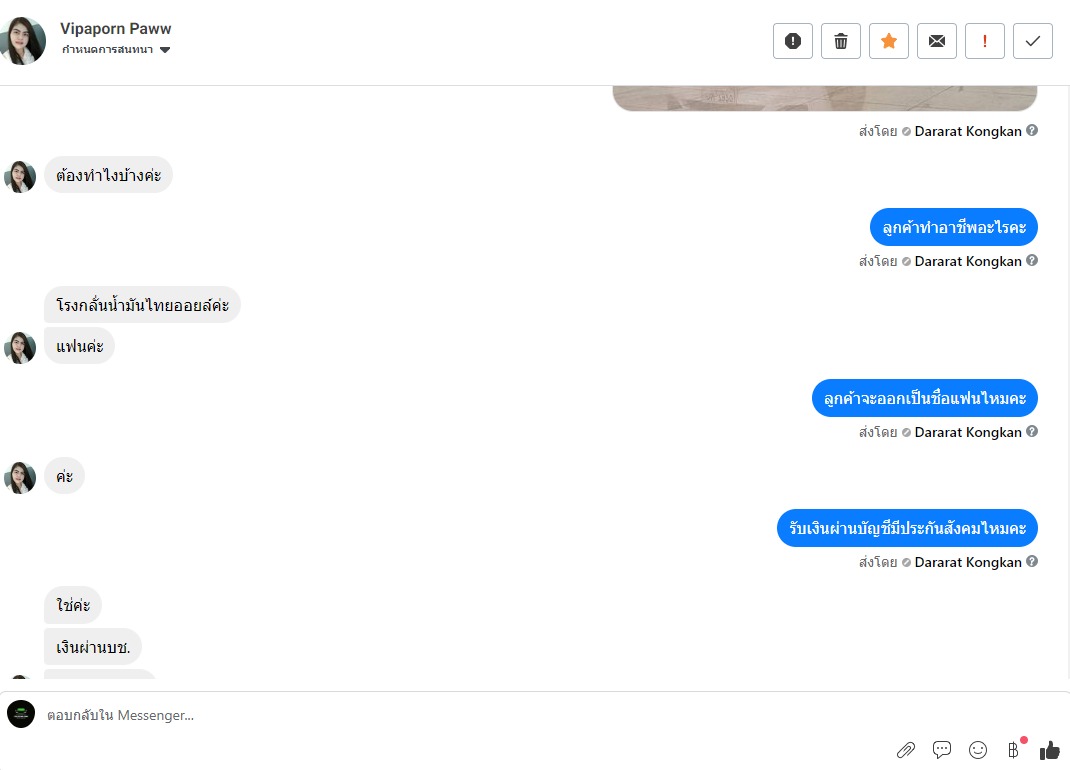The width and height of the screenshot is (1070, 770).
Task: Mark conversation done with checkmark button
Action: [x=1032, y=41]
